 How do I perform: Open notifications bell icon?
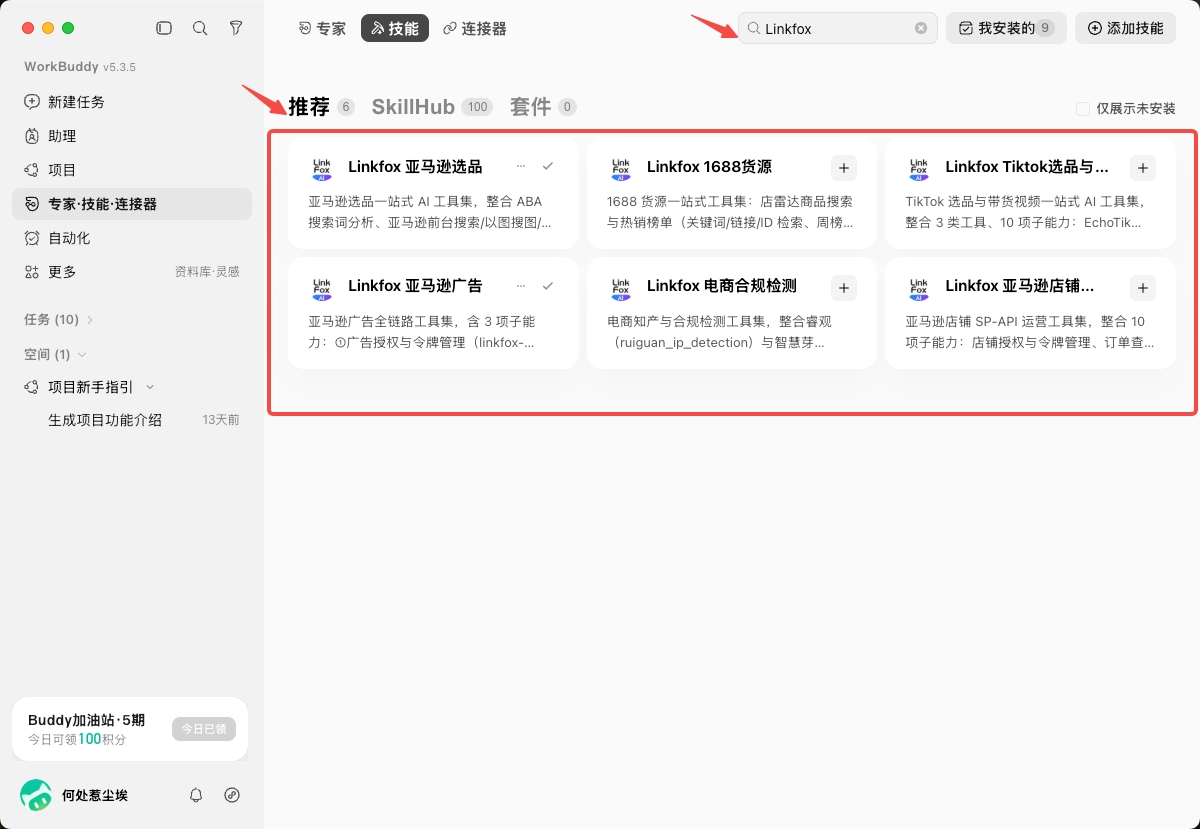[x=196, y=795]
